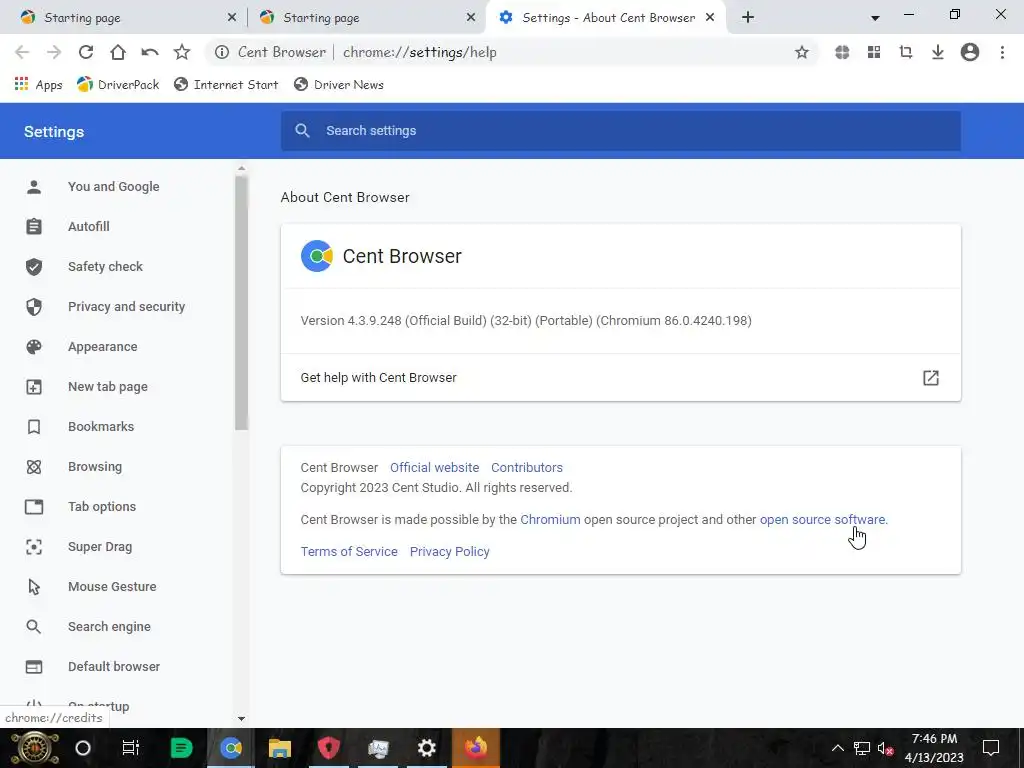Open Default browser settings
This screenshot has width=1024, height=768.
116,667
